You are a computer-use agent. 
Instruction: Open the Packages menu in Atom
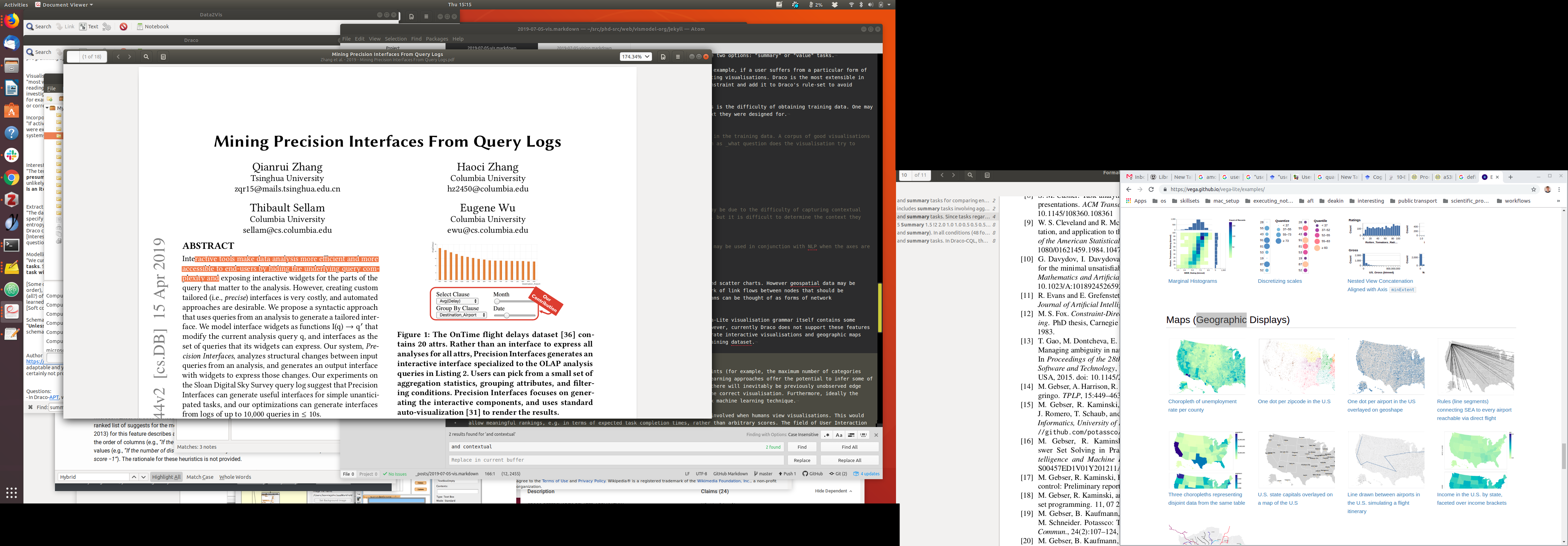tap(436, 38)
